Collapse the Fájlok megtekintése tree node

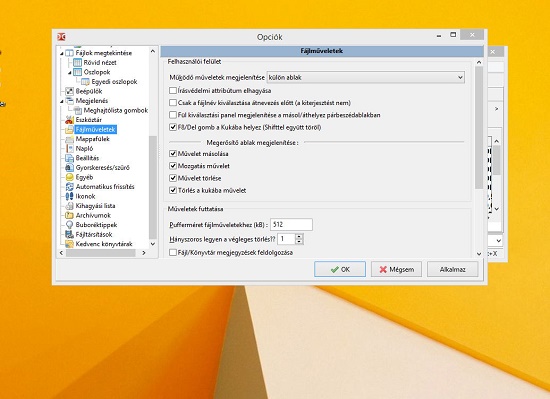click(x=62, y=53)
